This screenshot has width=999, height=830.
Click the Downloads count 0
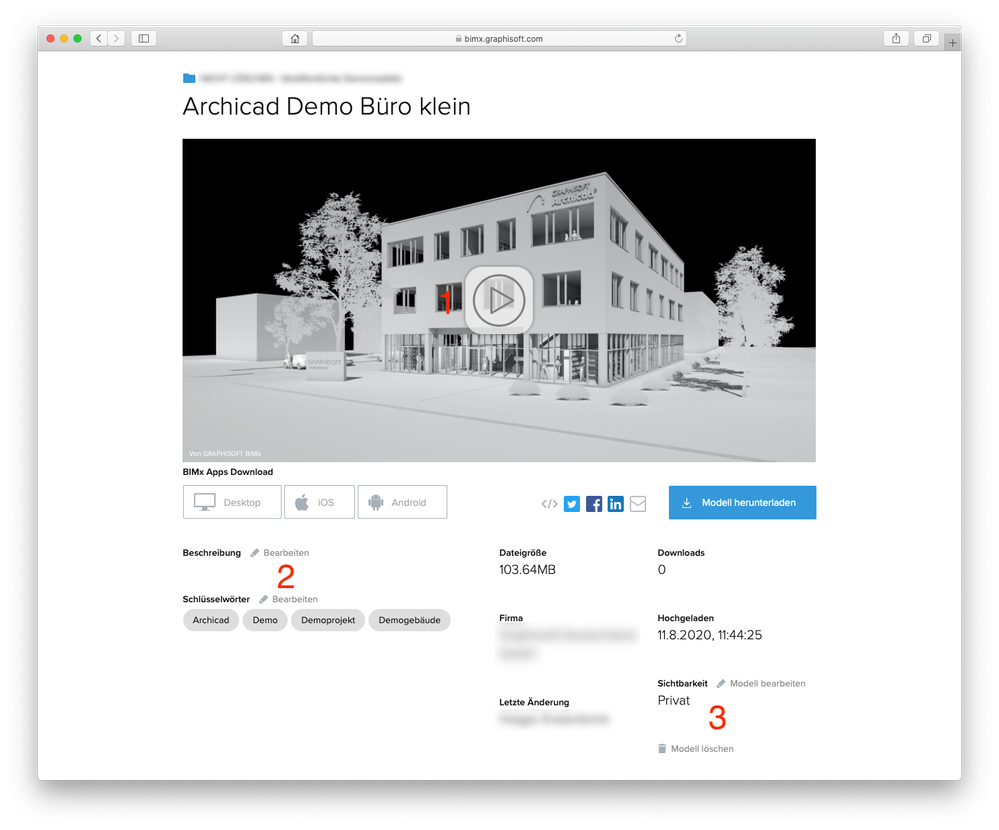[x=662, y=570]
